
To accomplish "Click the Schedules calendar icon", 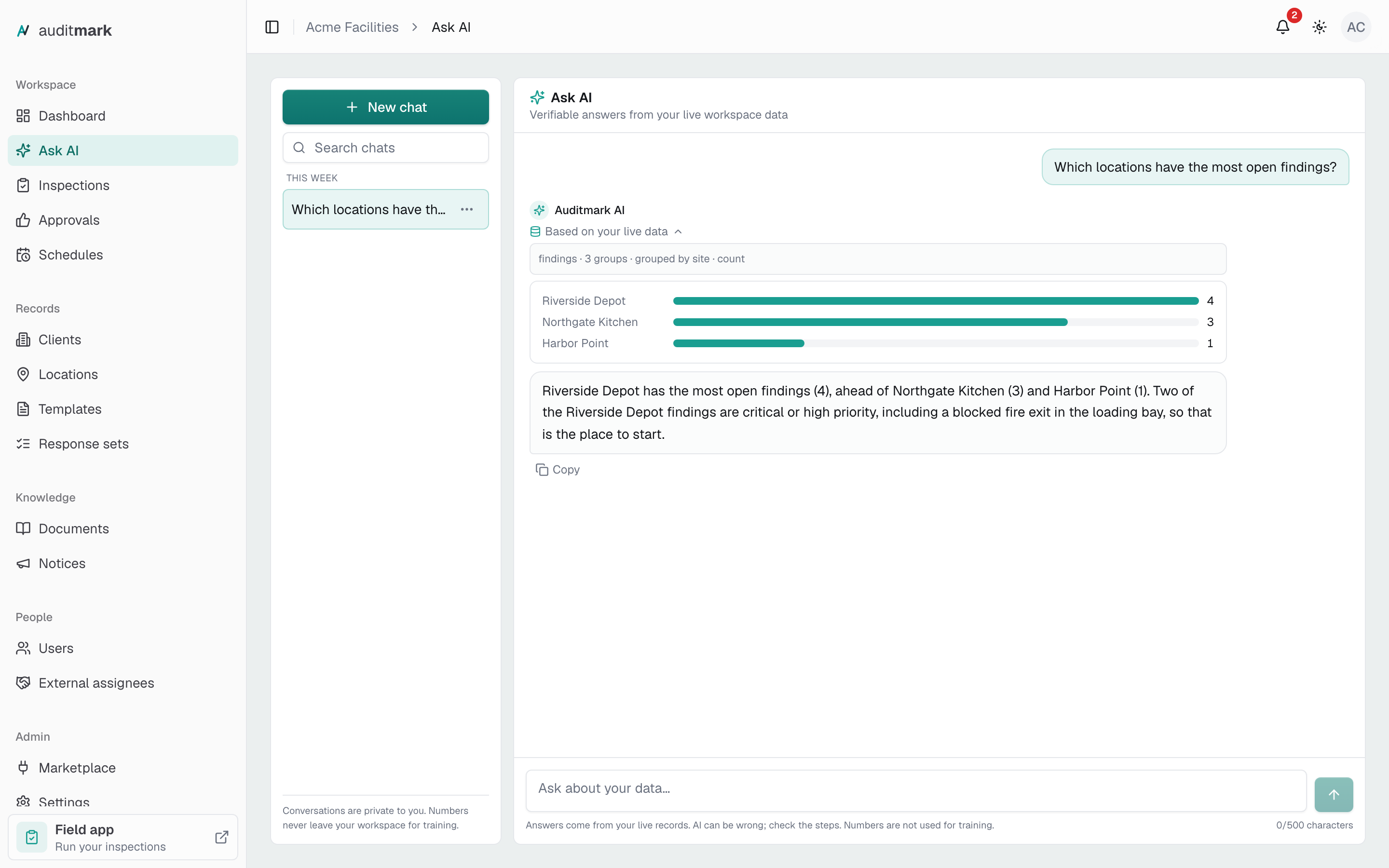I will point(23,255).
